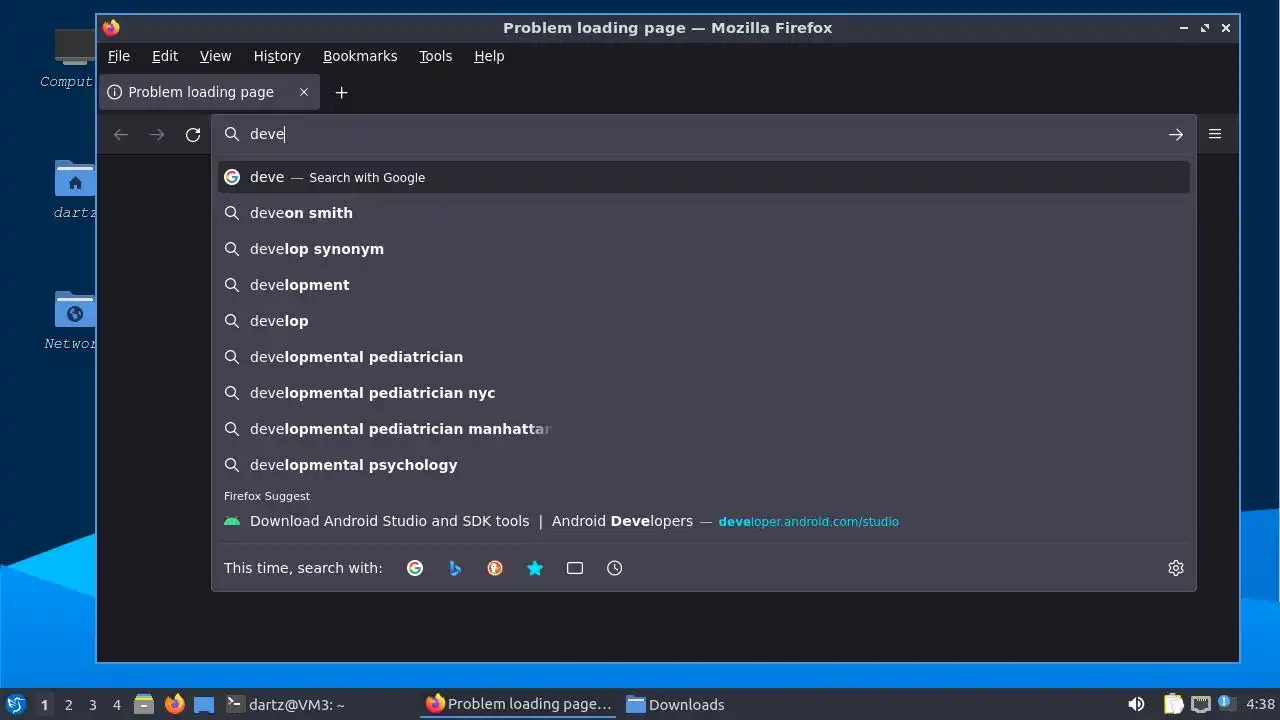Search history using the clock icon
1280x720 pixels.
615,568
